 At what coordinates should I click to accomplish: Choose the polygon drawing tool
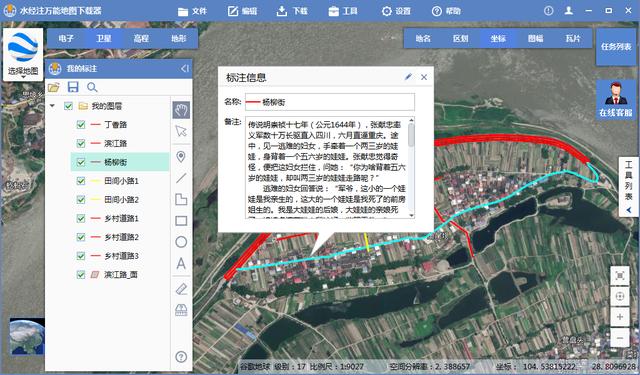(x=181, y=199)
